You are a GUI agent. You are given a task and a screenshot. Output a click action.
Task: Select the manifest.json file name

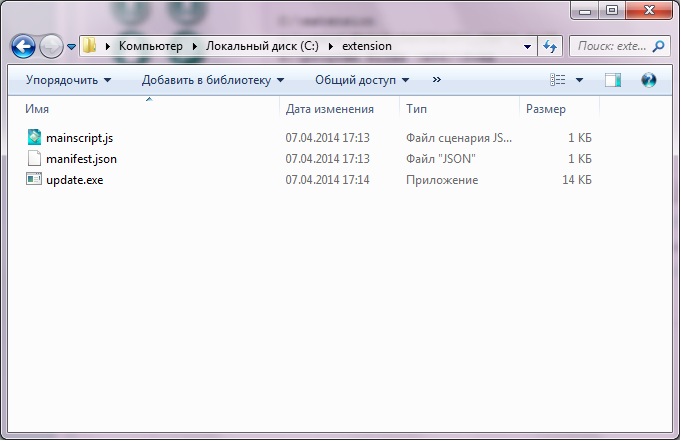coord(81,159)
